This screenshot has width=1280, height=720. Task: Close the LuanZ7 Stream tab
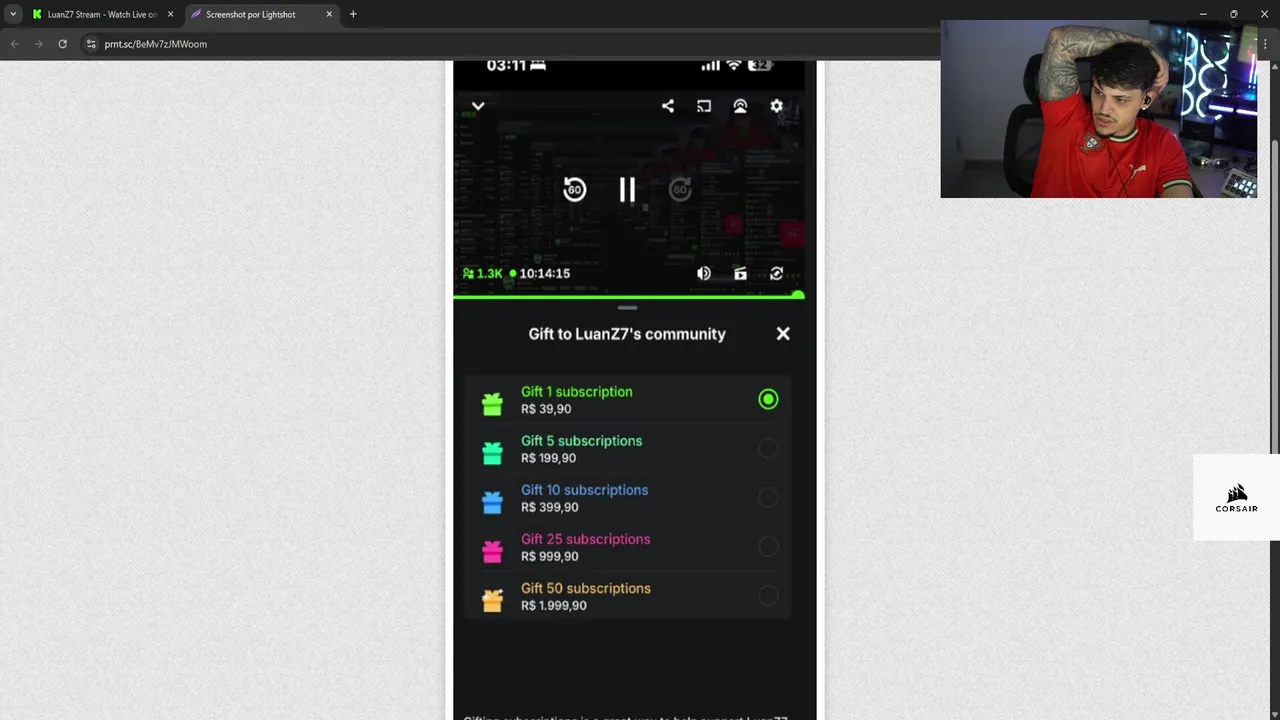point(170,14)
